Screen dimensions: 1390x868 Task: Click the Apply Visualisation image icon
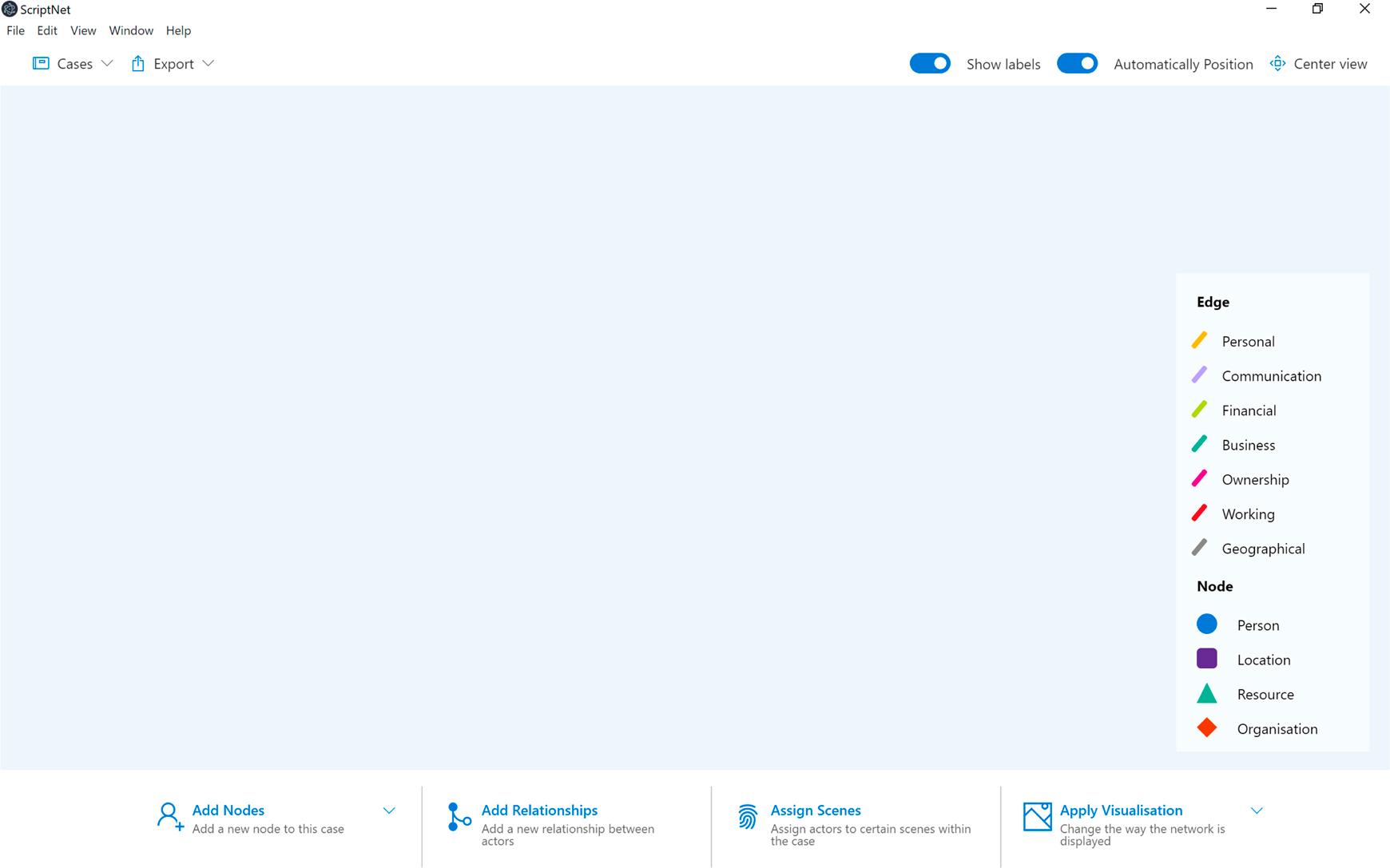tap(1038, 816)
